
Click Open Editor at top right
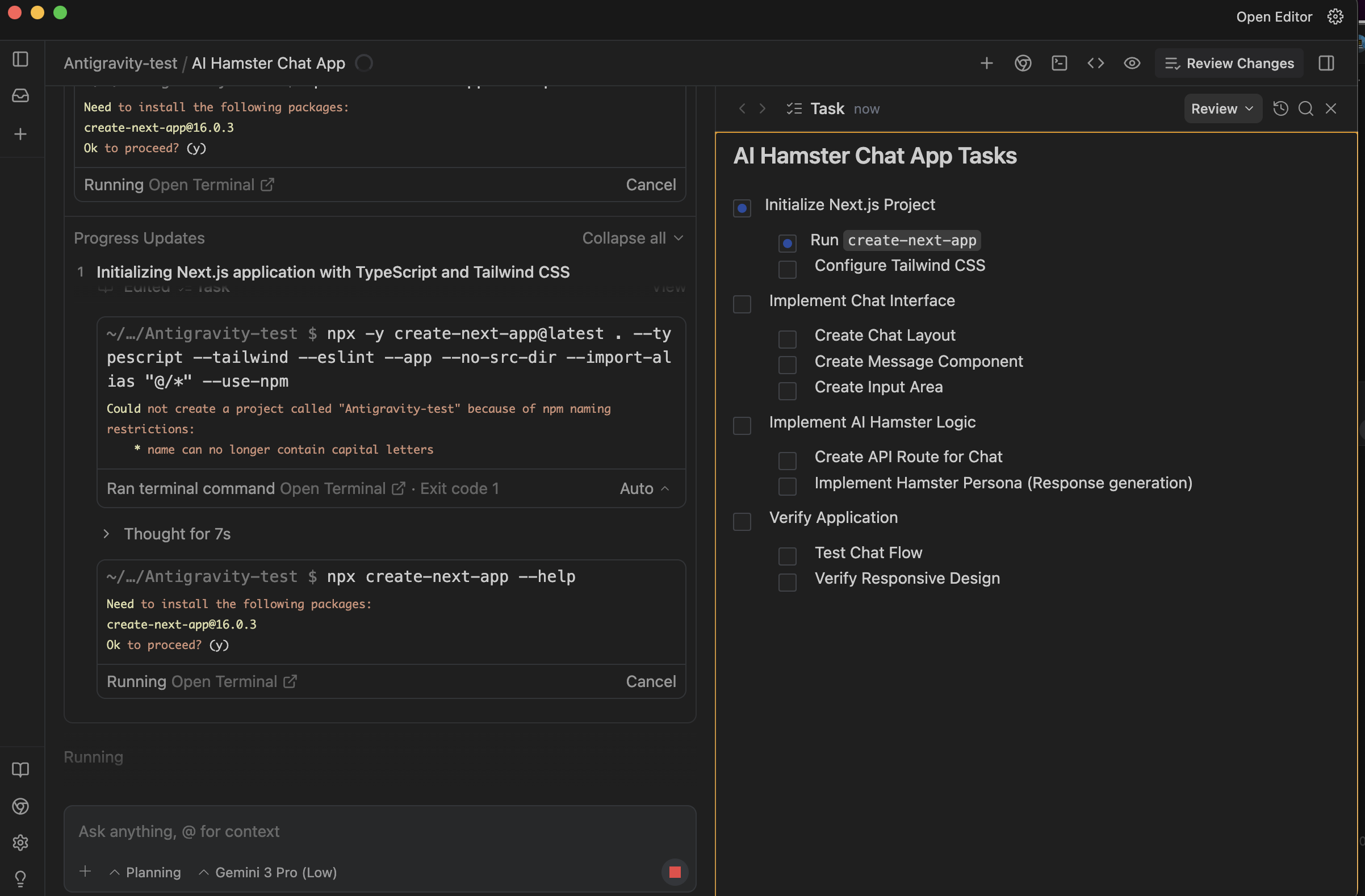coord(1273,16)
